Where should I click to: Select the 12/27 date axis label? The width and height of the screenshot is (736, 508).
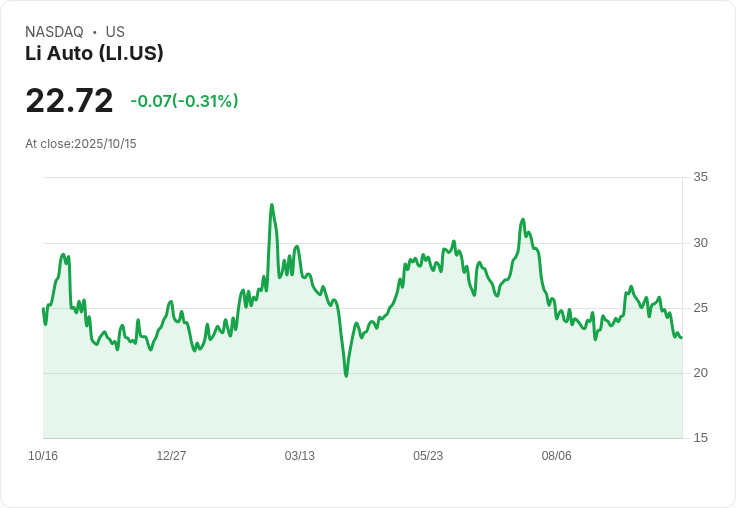(171, 456)
